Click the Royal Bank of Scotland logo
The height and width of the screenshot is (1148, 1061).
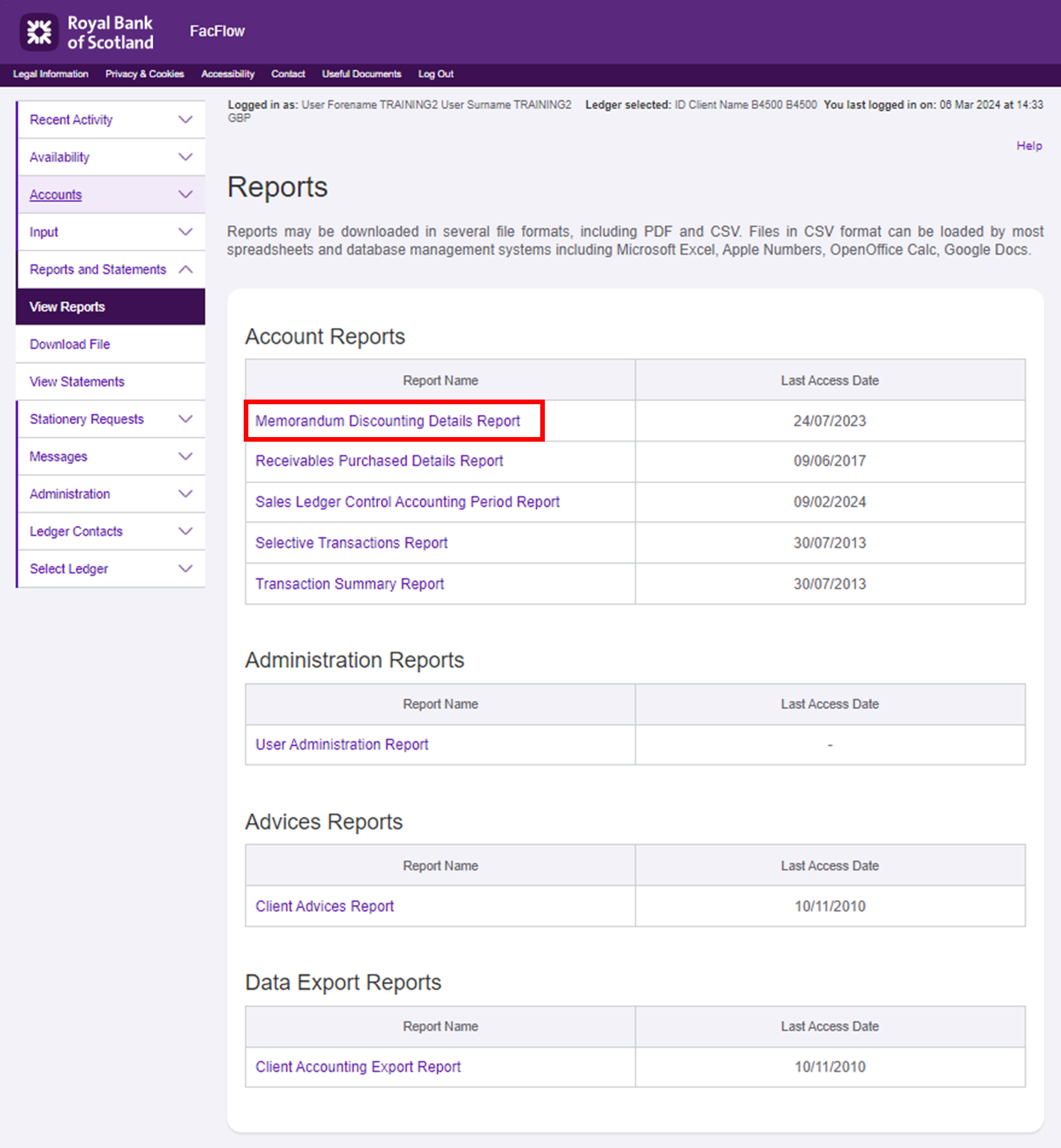[x=87, y=32]
